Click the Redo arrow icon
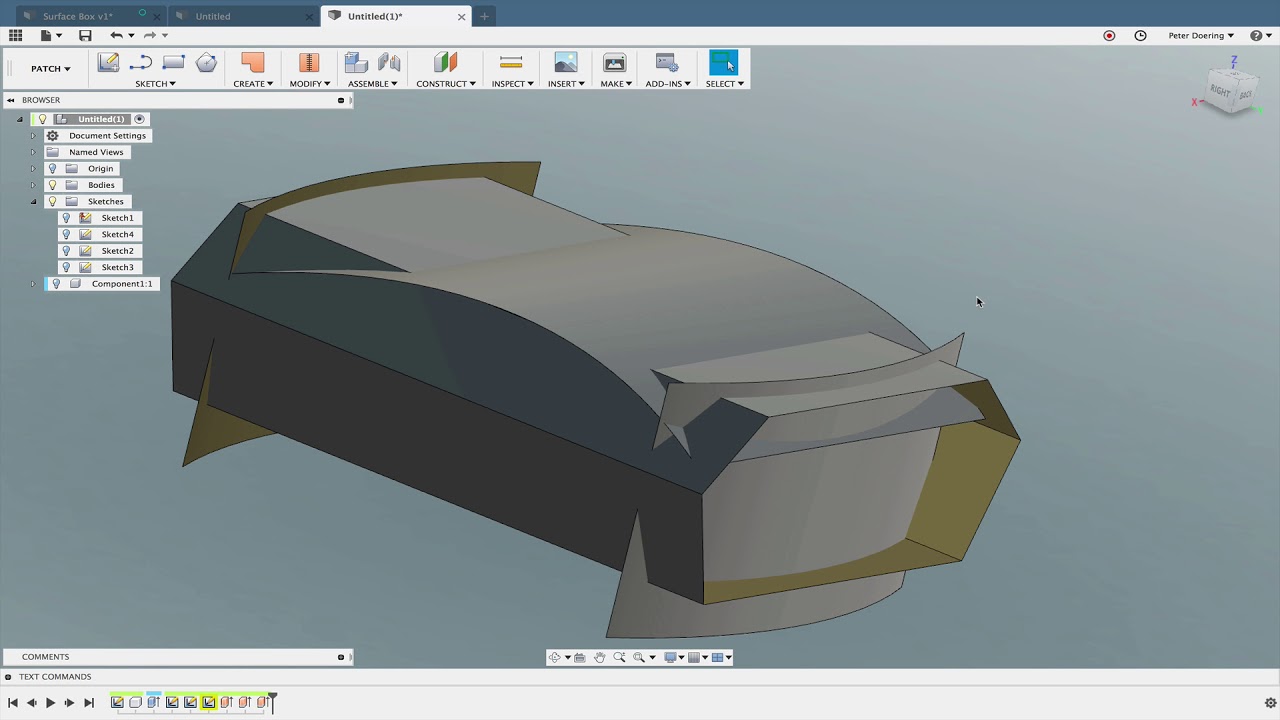 click(x=149, y=35)
